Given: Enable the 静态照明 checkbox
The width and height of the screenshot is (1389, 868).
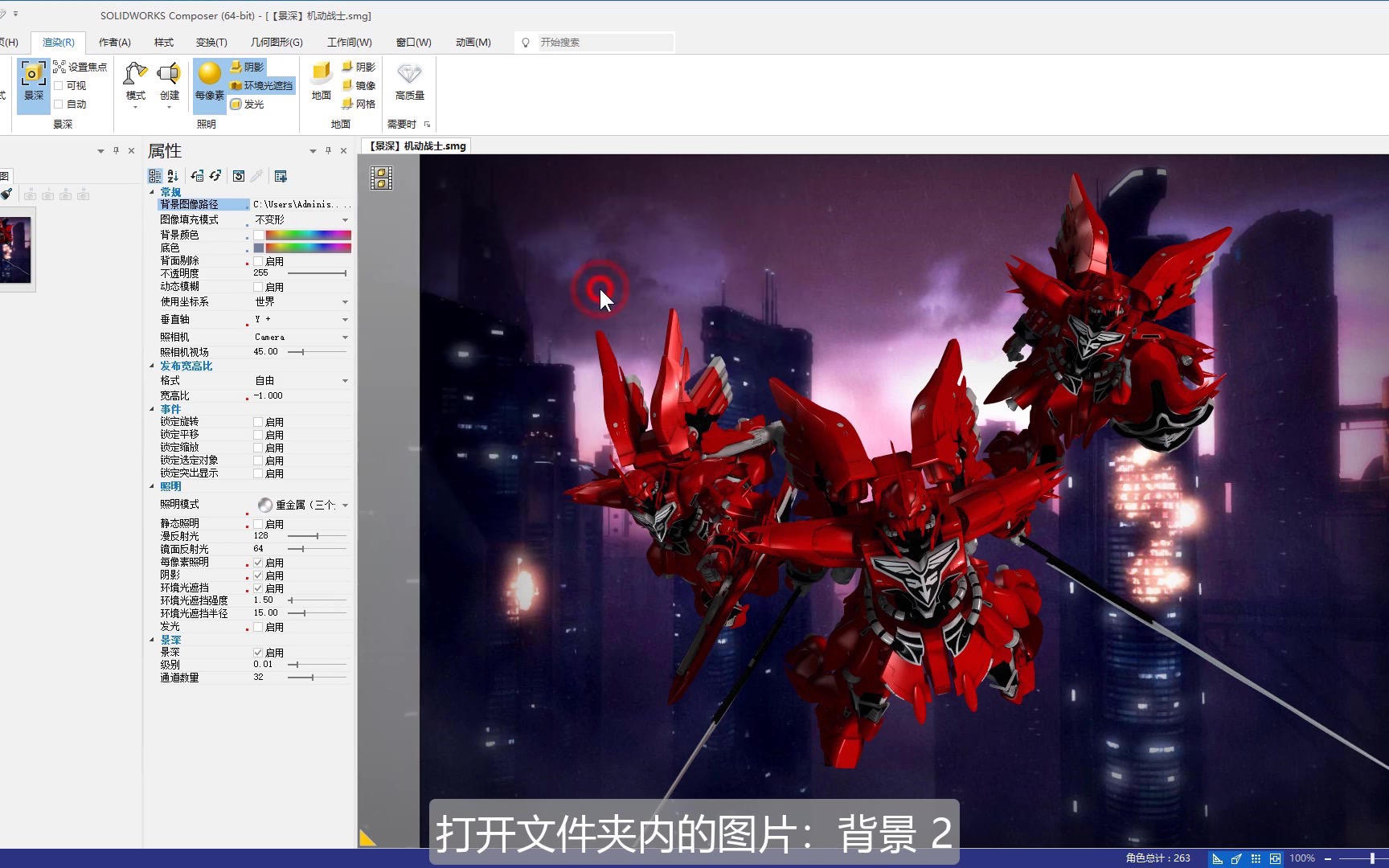Looking at the screenshot, I should click(258, 524).
